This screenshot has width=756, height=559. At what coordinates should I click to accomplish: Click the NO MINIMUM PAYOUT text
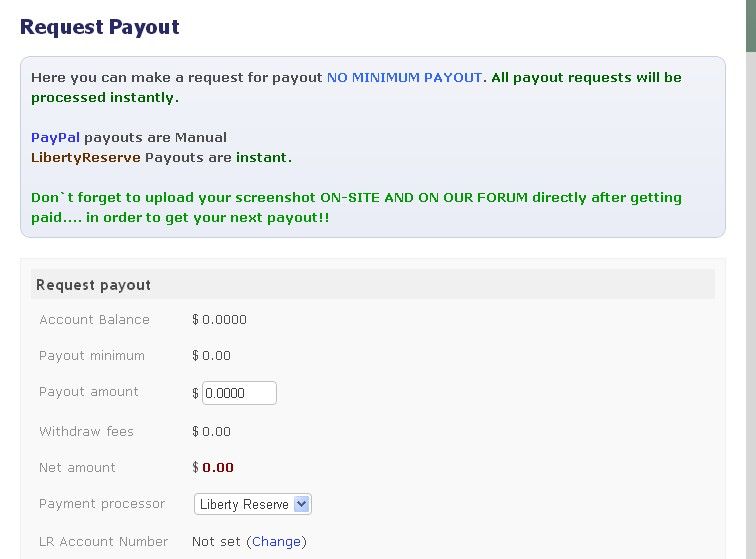click(404, 78)
